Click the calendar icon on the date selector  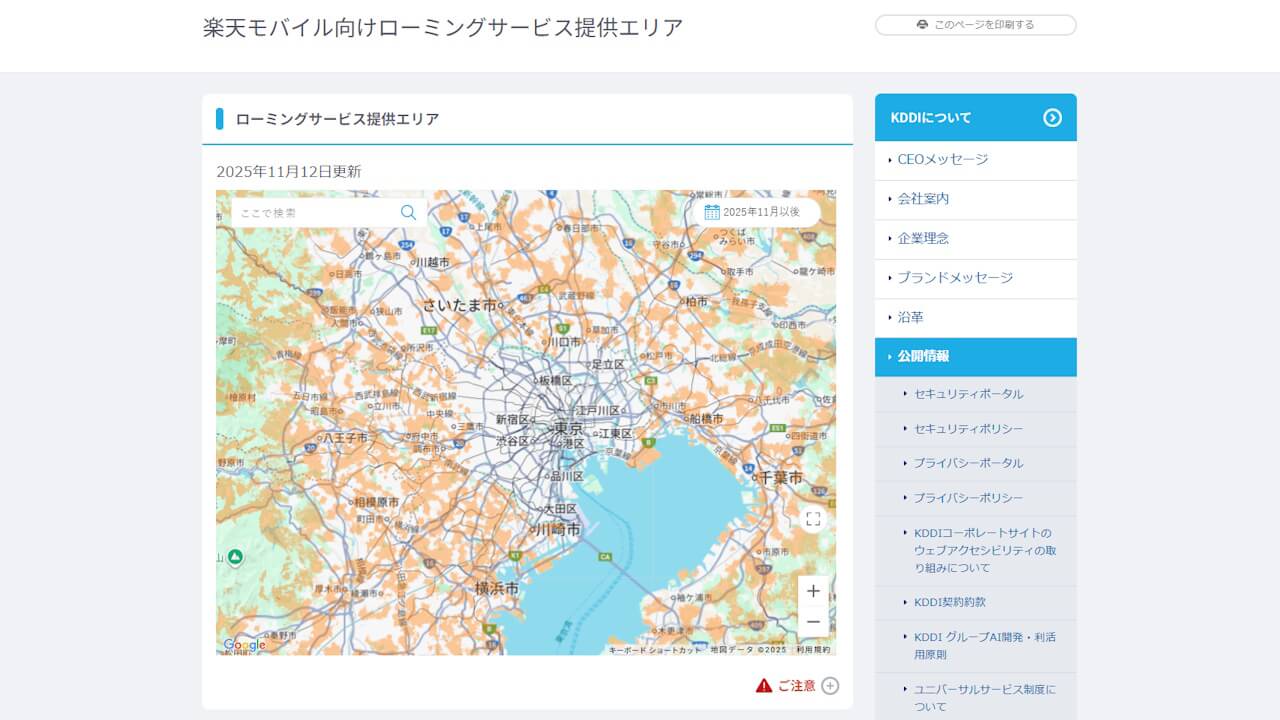[x=712, y=211]
